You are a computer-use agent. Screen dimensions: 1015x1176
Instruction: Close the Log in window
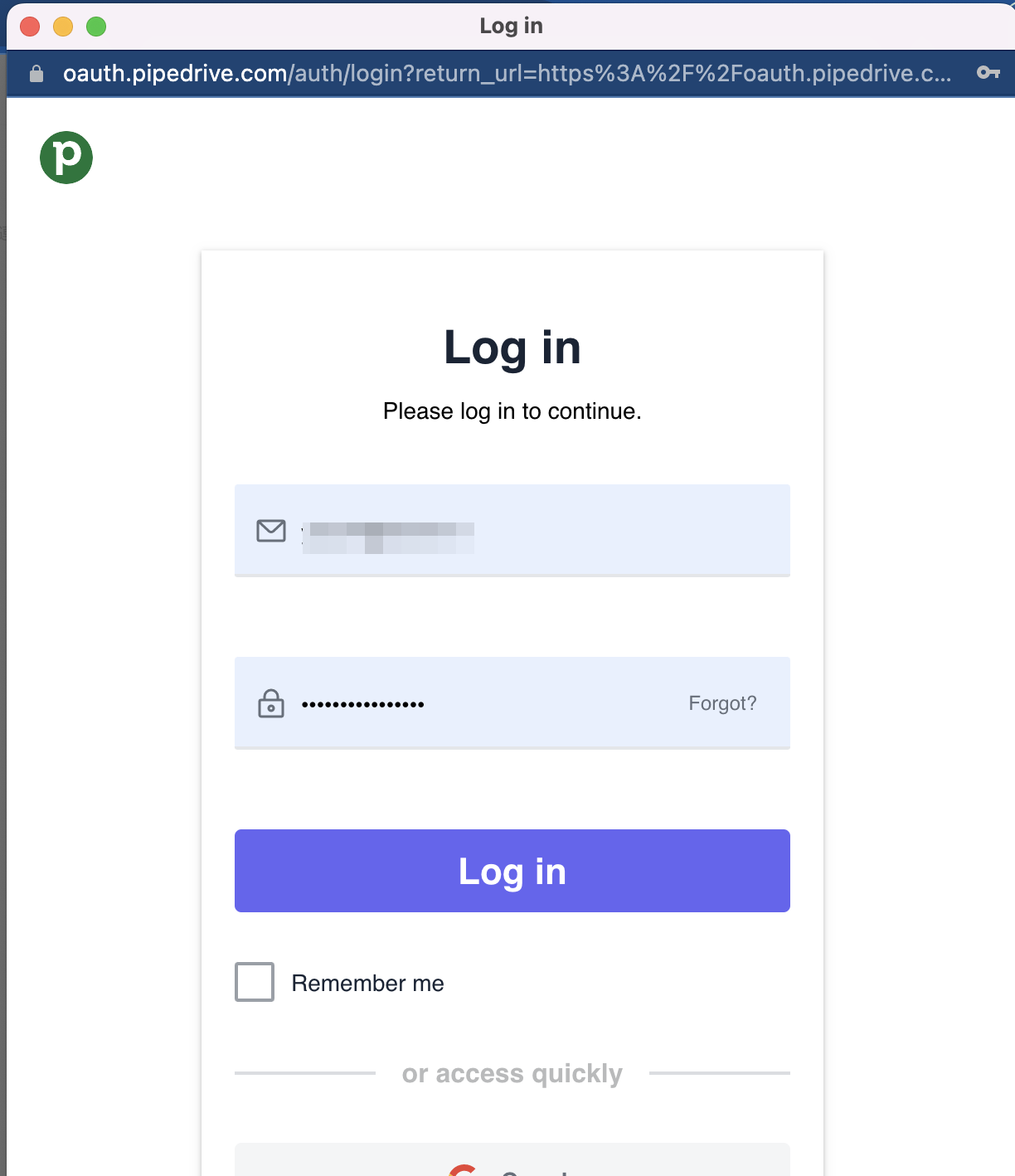pos(30,27)
